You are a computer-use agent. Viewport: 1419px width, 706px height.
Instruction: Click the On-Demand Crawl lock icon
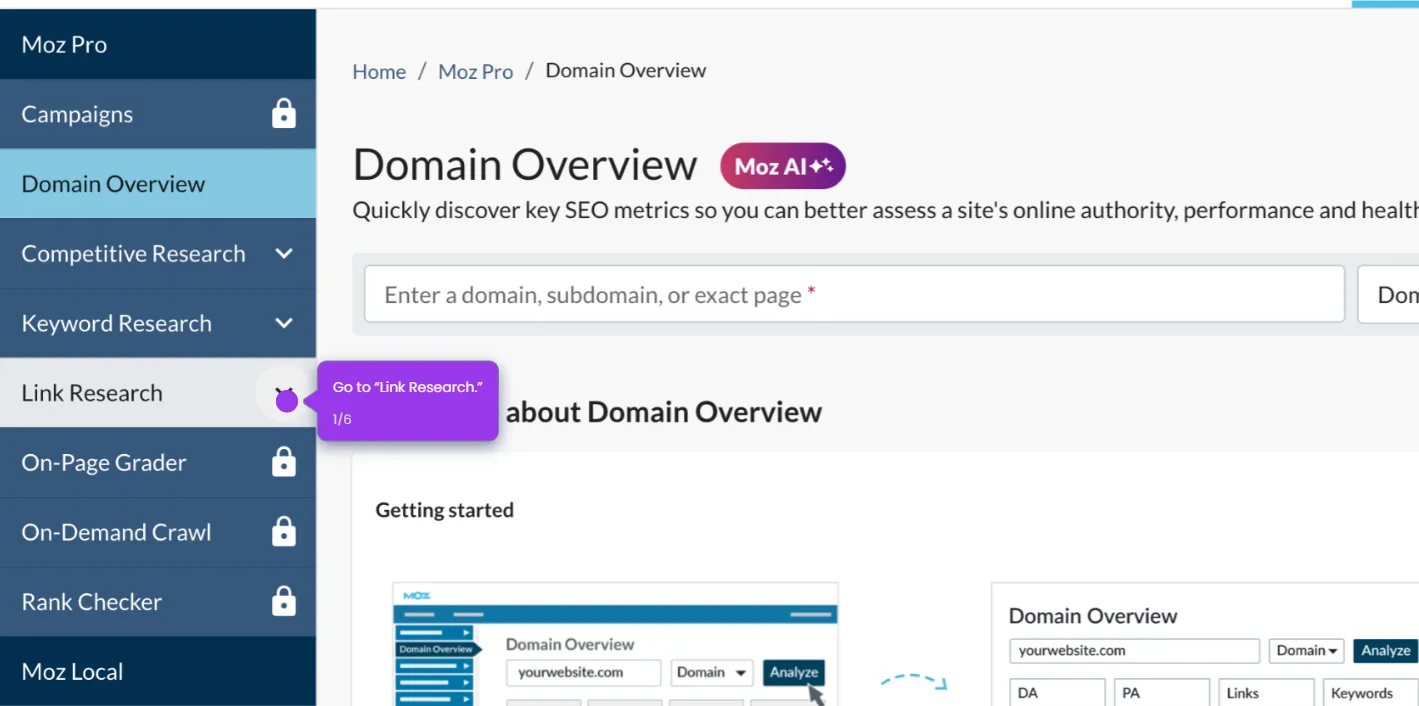(x=284, y=531)
